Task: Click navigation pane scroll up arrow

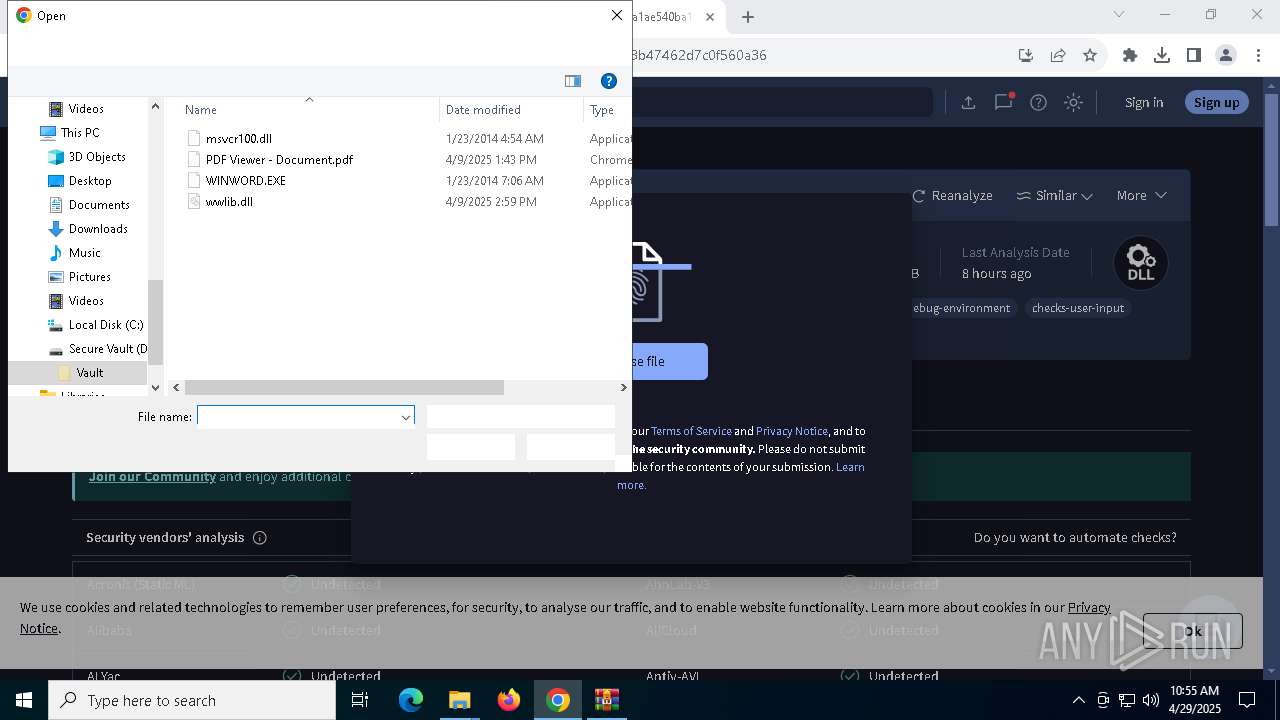Action: pos(155,106)
